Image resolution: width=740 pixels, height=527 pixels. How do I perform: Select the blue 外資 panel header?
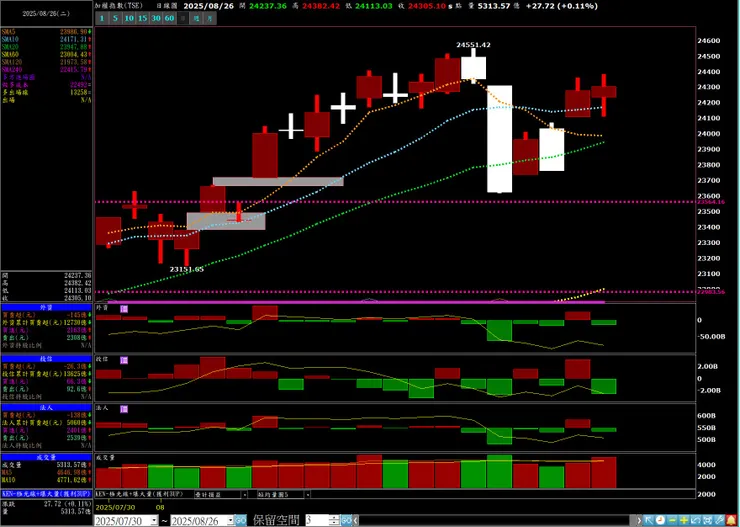[46, 307]
